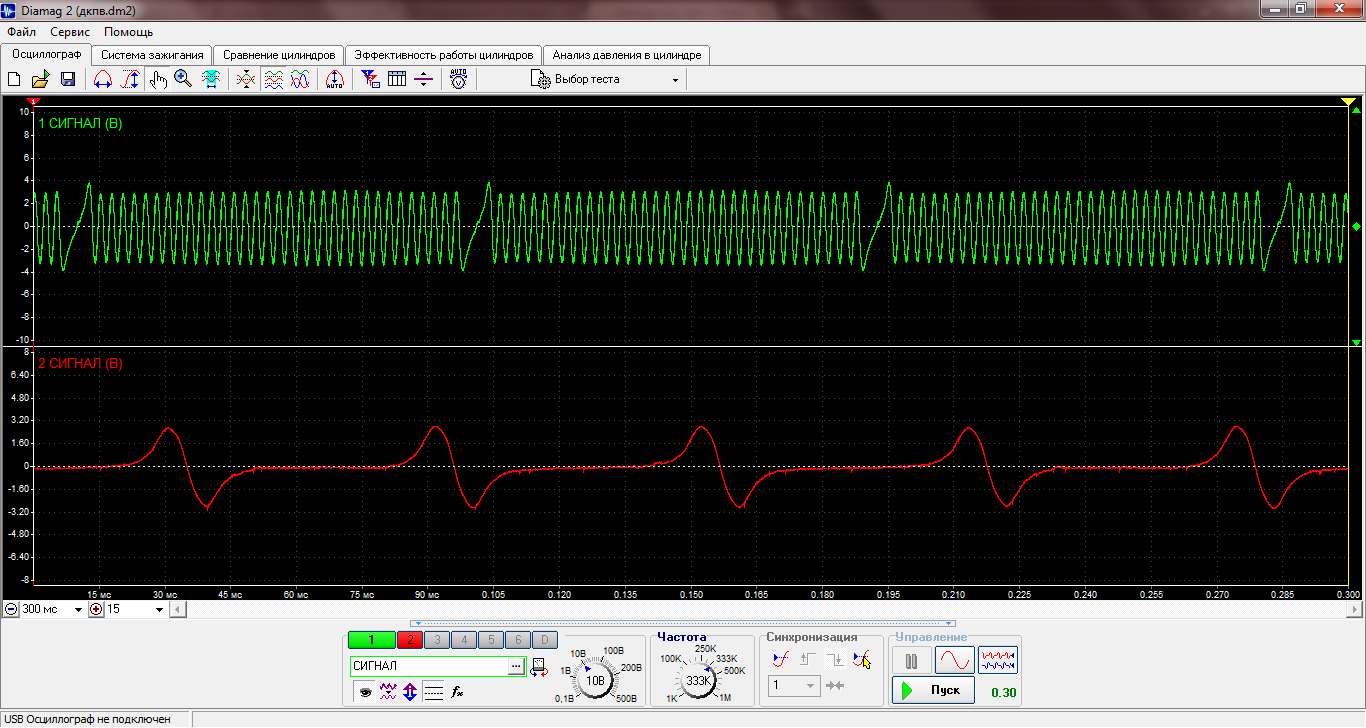Open the 300 мс time scale dropdown
The image size is (1366, 728).
[78, 609]
